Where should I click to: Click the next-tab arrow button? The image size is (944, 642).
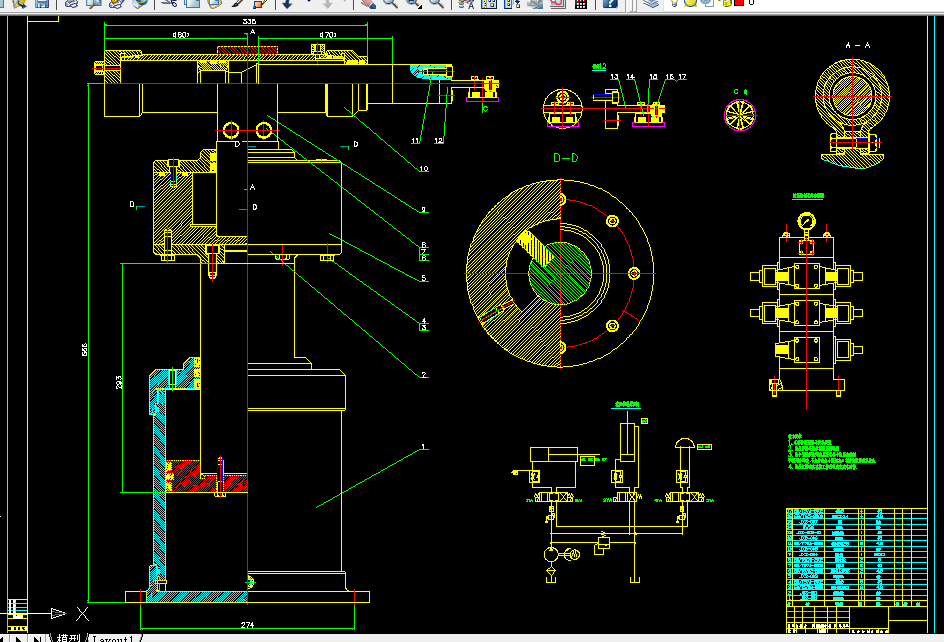pyautogui.click(x=20, y=638)
